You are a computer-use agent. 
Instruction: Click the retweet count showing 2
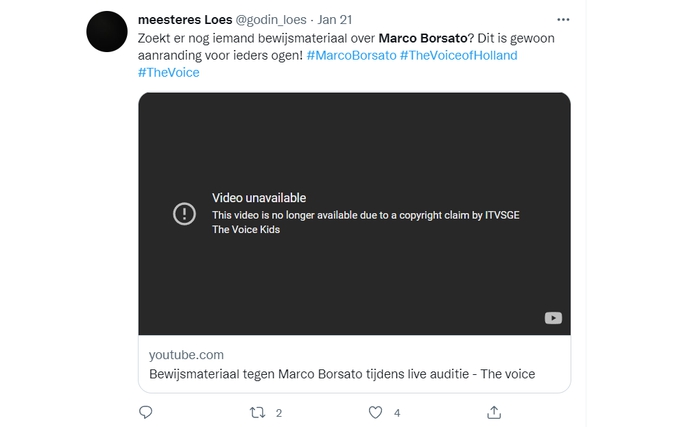coord(278,413)
